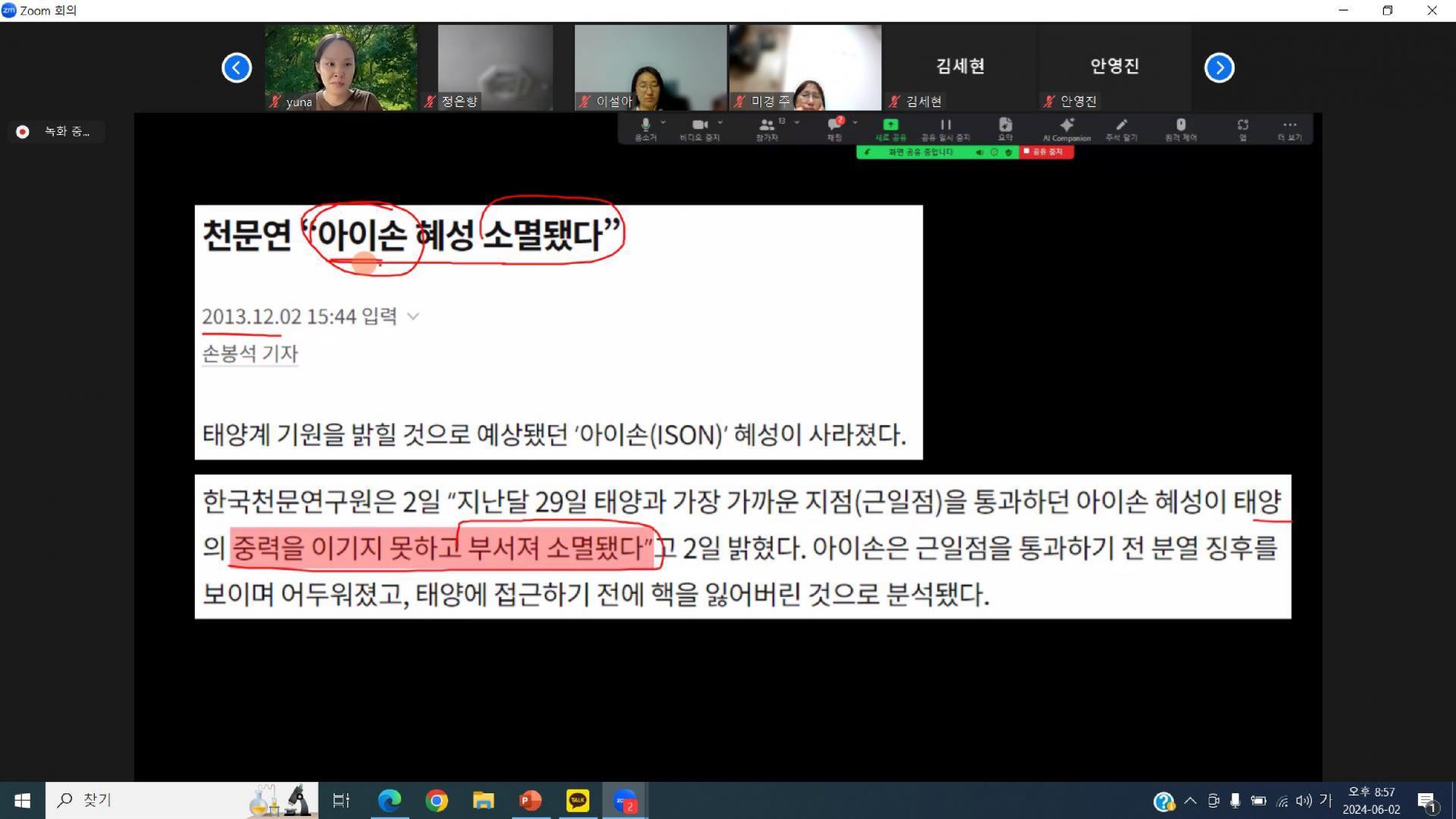1456x819 pixels.
Task: Expand the audio options arrow
Action: [664, 122]
